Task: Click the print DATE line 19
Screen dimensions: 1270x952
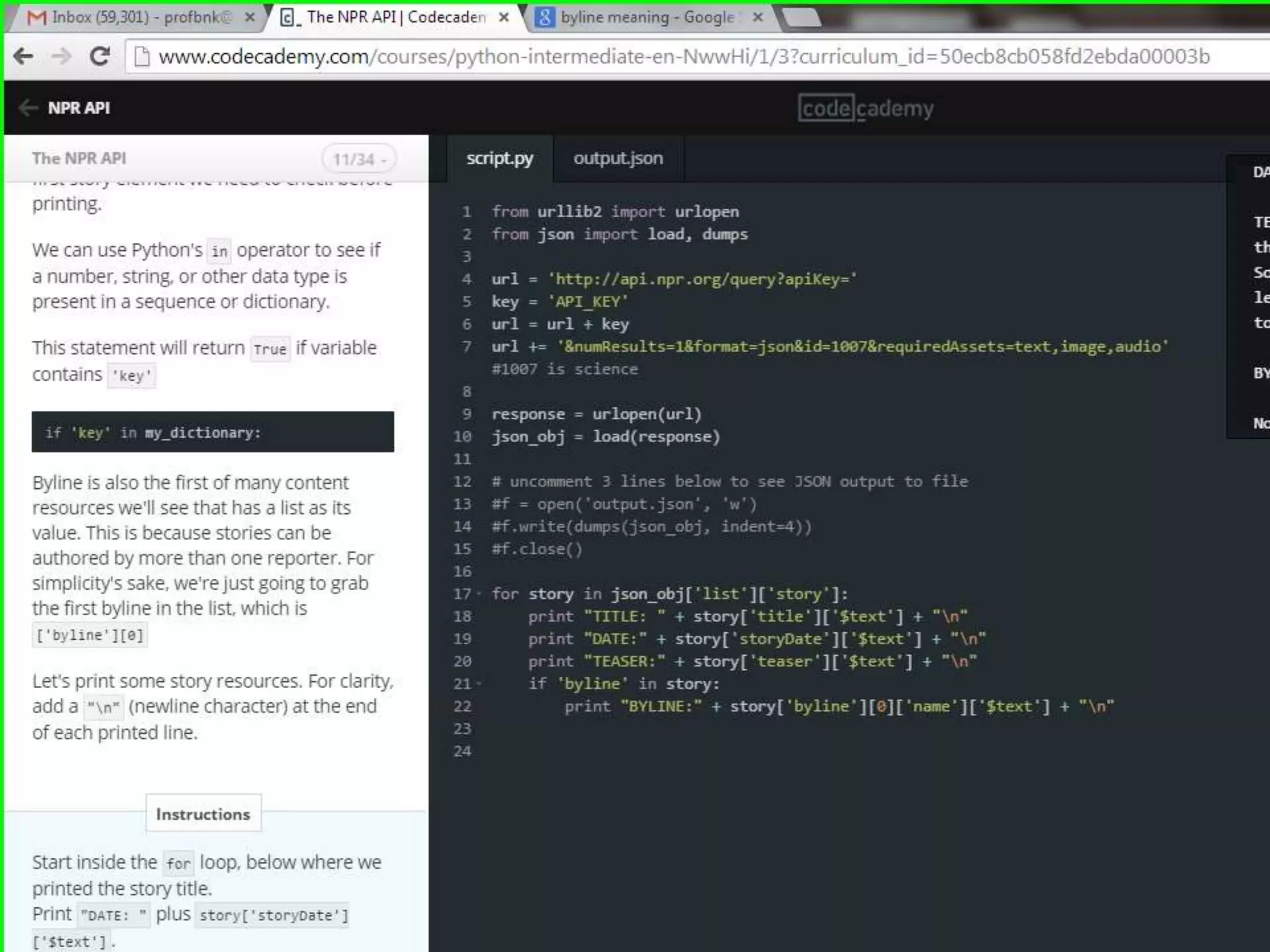Action: point(757,639)
